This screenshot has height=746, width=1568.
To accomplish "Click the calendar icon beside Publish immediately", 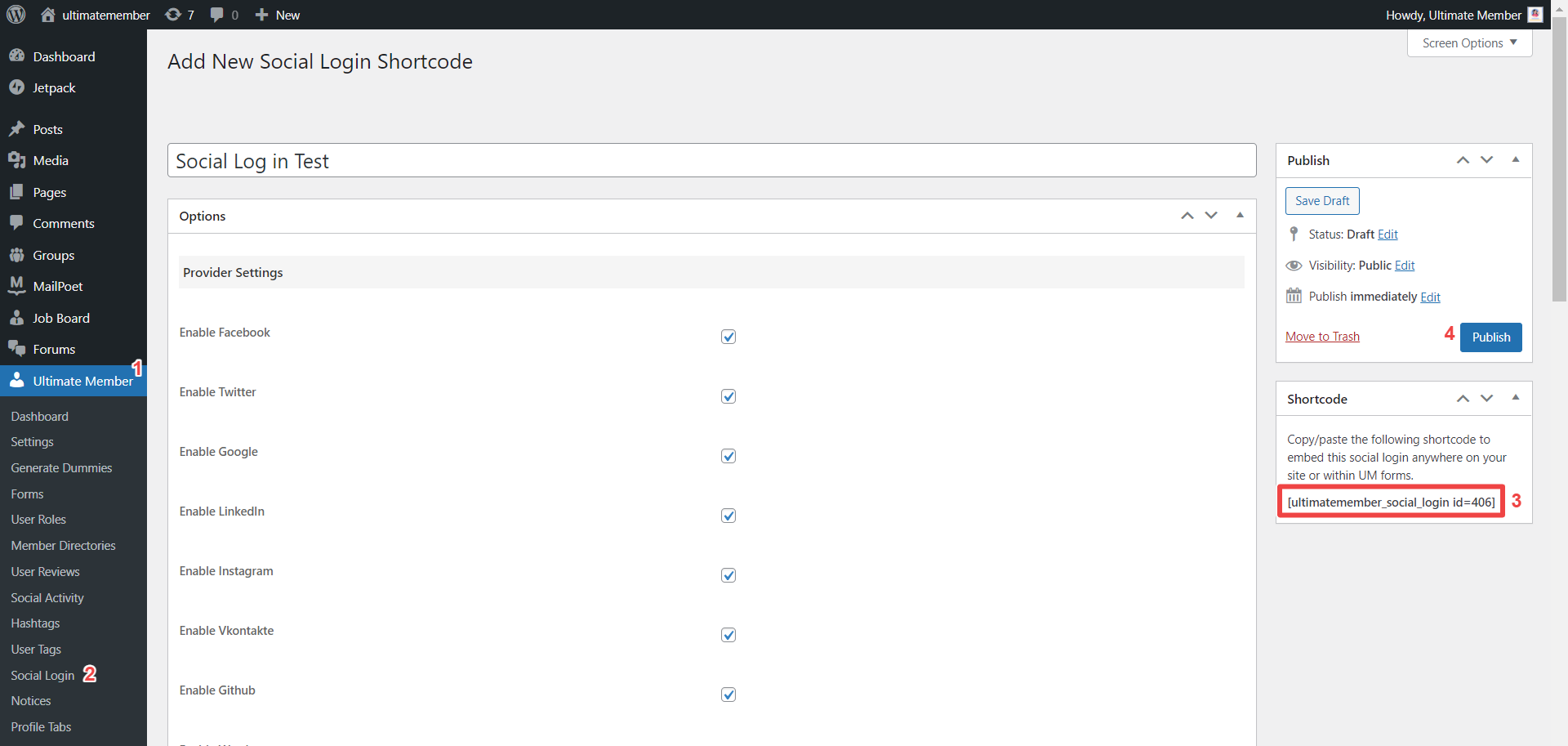I will [x=1294, y=296].
